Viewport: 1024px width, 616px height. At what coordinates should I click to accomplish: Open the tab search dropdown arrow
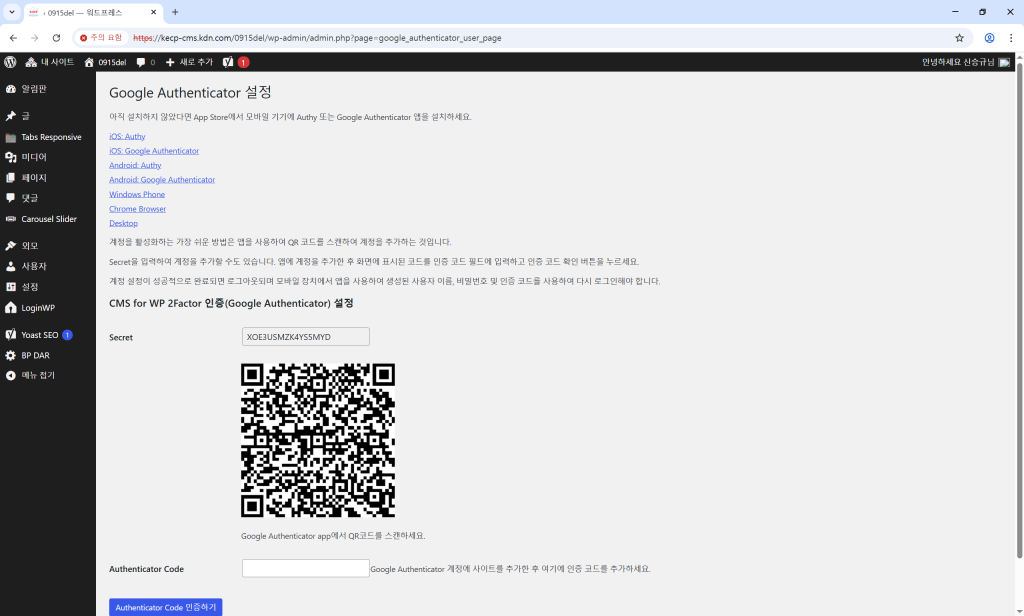[x=11, y=12]
